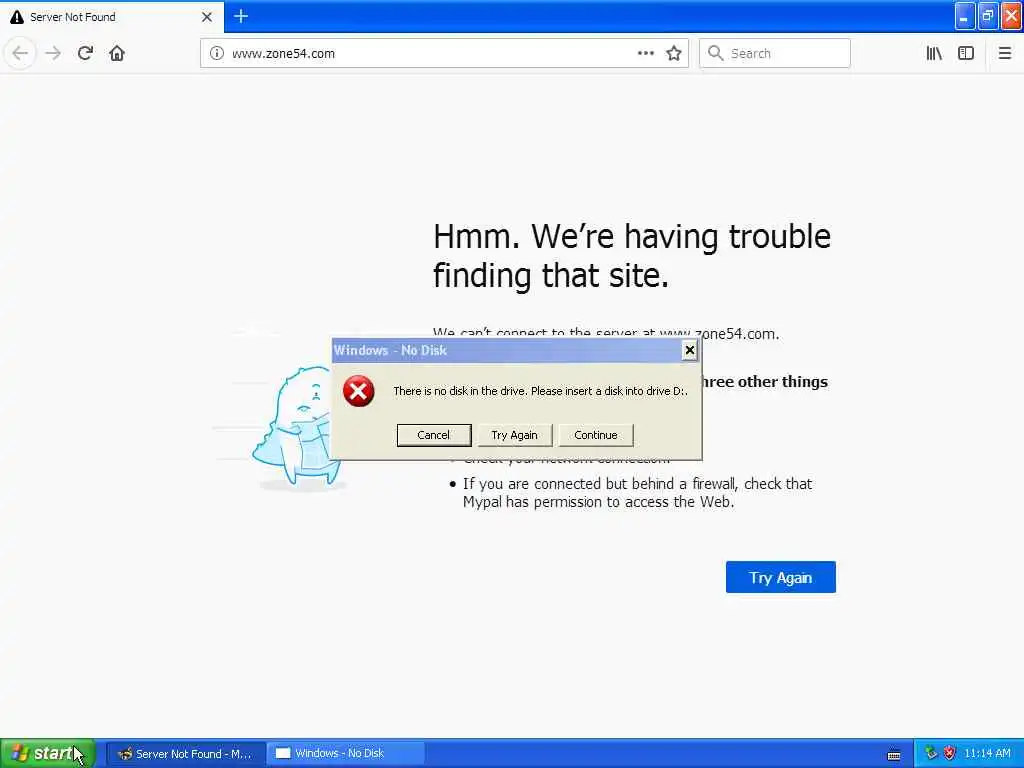Screen dimensions: 1024x768
Task: Minimize the browser window
Action: pos(964,16)
